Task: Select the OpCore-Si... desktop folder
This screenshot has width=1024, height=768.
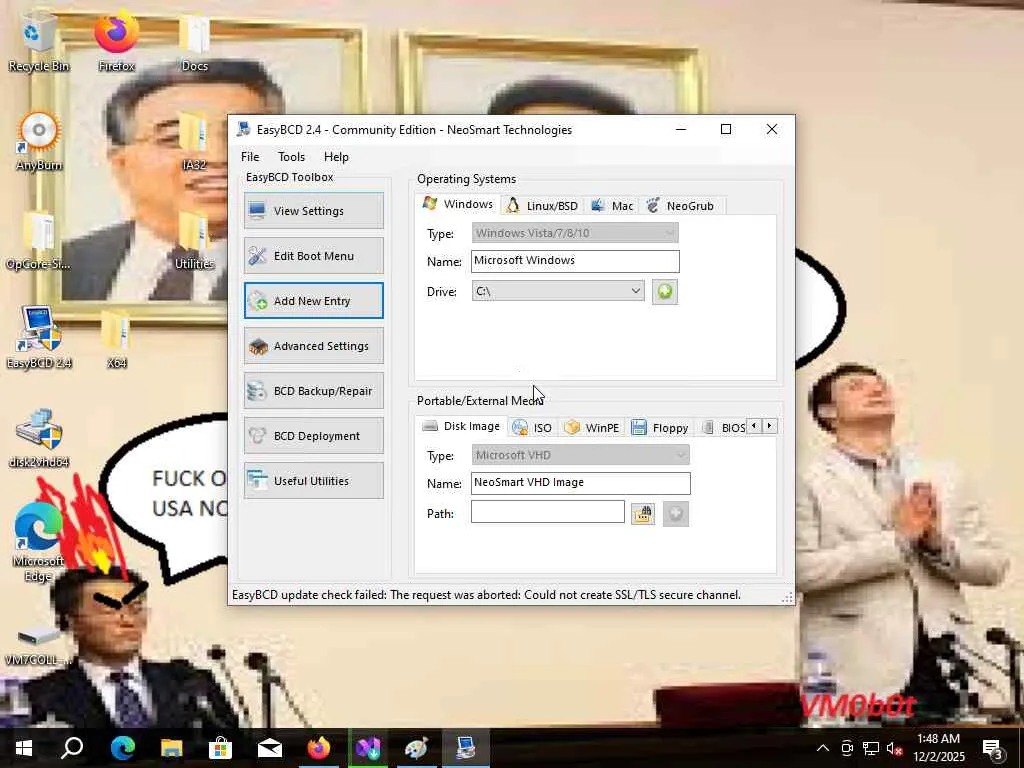Action: coord(39,242)
